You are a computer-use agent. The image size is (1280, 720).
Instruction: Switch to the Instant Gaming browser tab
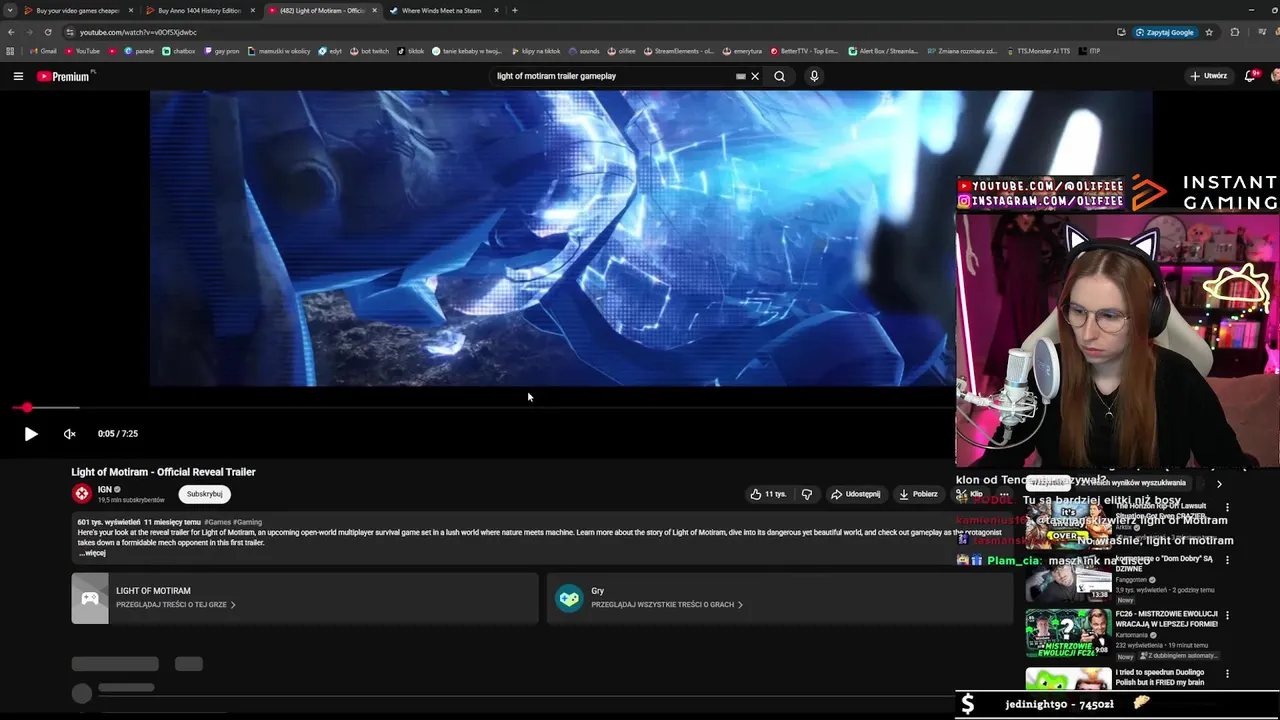tap(77, 10)
